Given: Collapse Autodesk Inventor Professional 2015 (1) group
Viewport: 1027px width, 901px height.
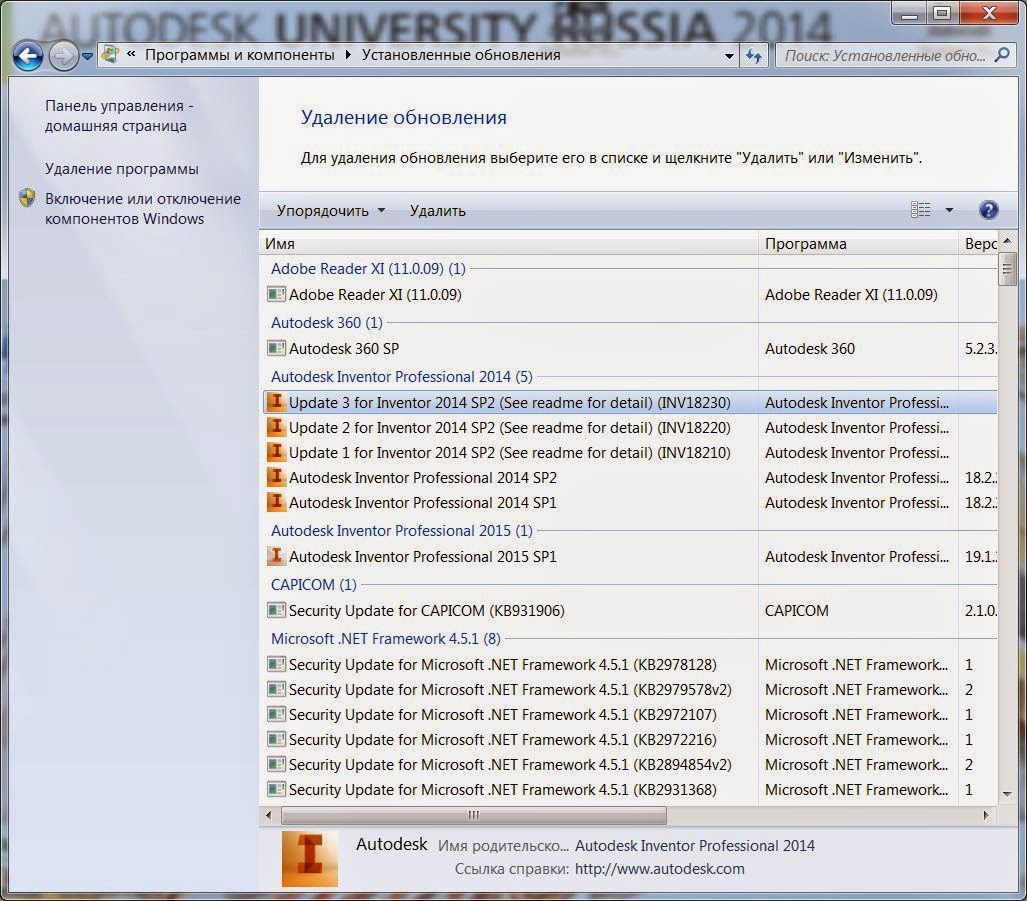Looking at the screenshot, I should tap(401, 531).
